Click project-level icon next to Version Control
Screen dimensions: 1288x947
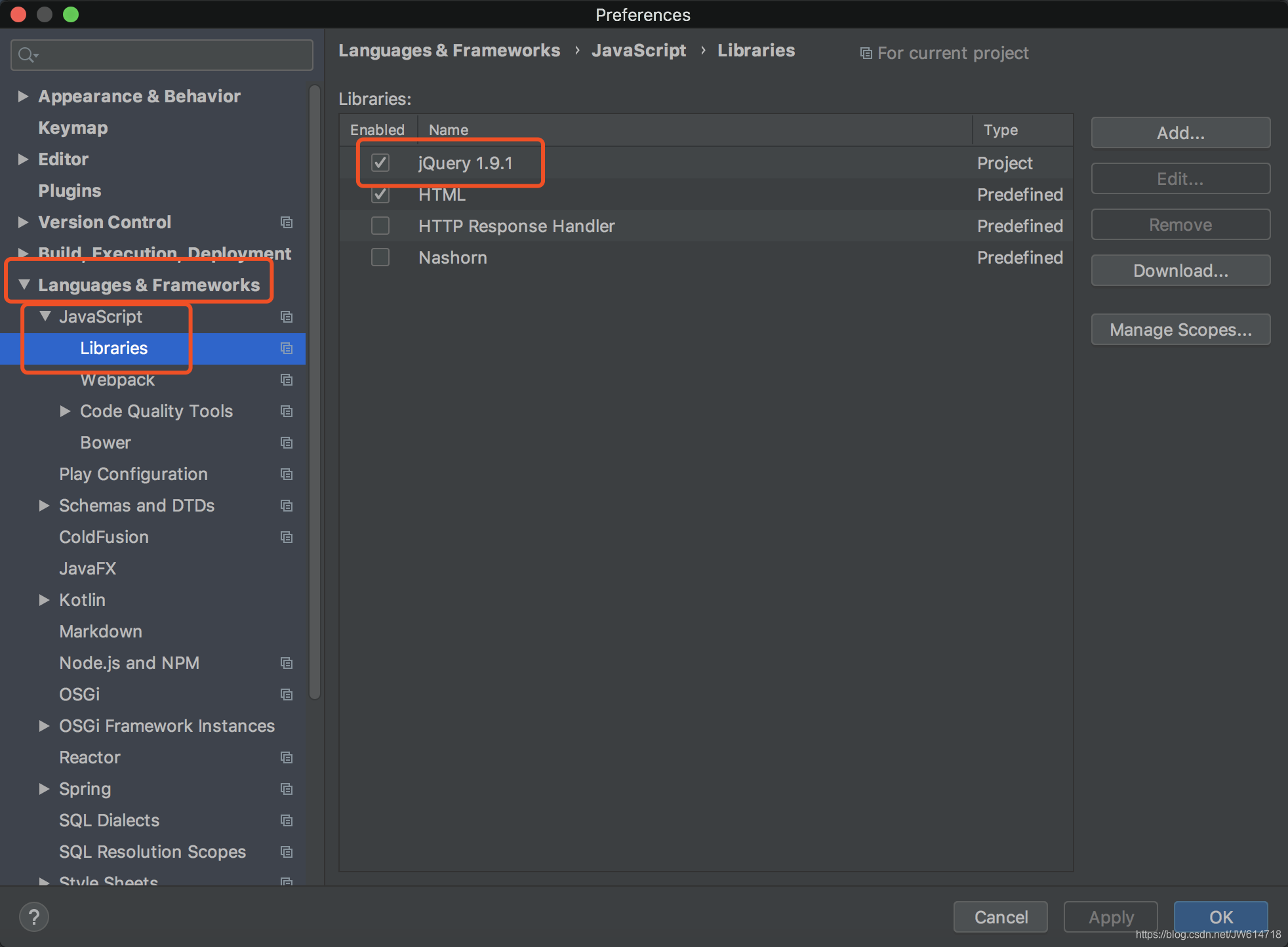tap(287, 222)
